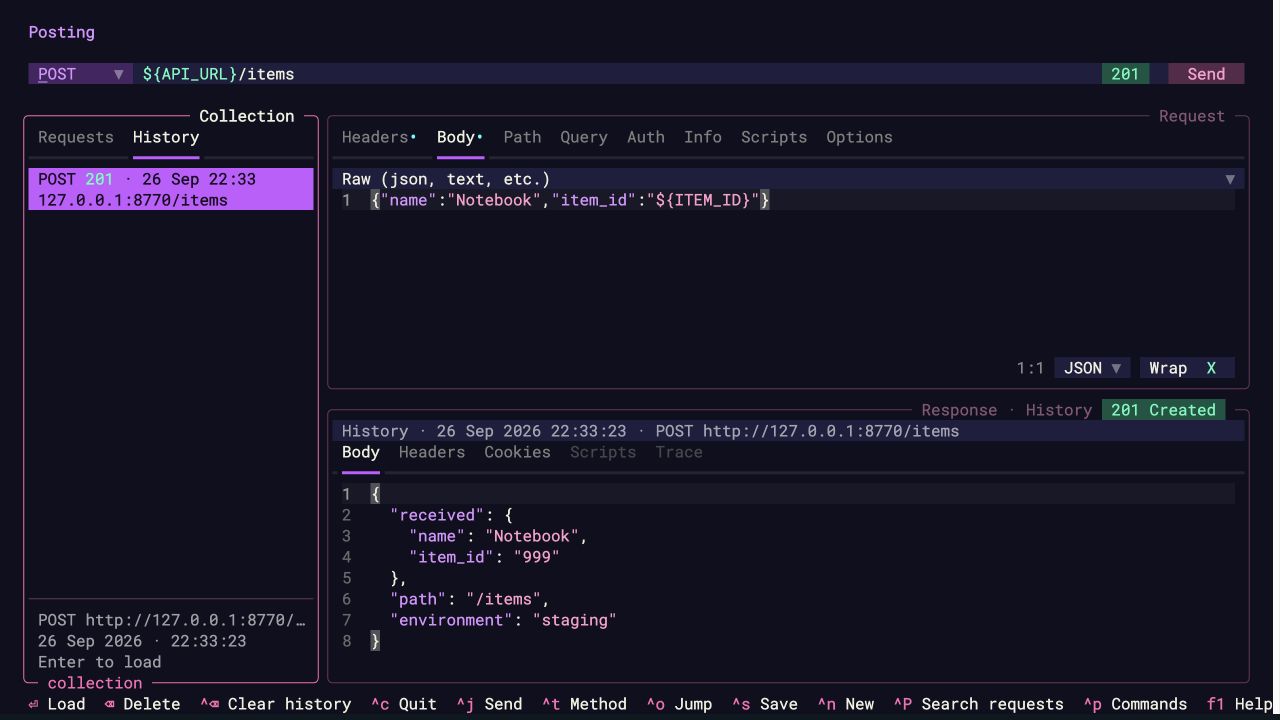The image size is (1280, 720).
Task: Click the POST http://127.0.0.1:8770/… preview text
Action: pos(171,620)
